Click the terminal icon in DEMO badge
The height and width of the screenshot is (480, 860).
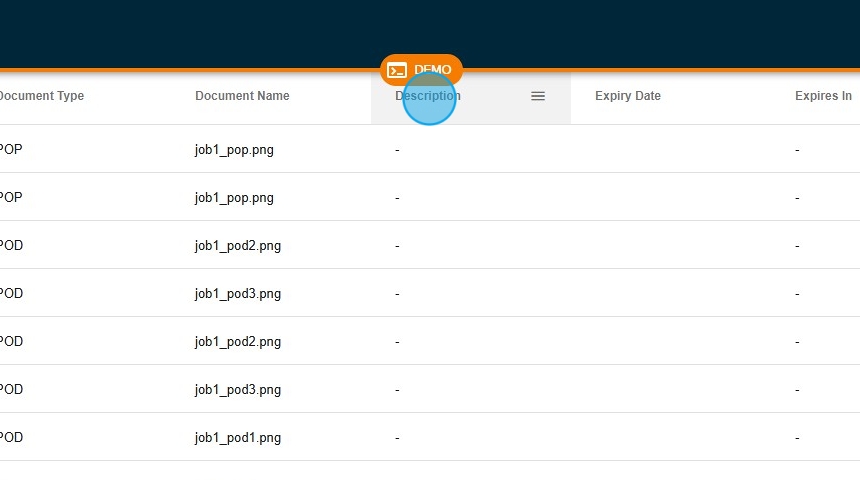click(397, 70)
